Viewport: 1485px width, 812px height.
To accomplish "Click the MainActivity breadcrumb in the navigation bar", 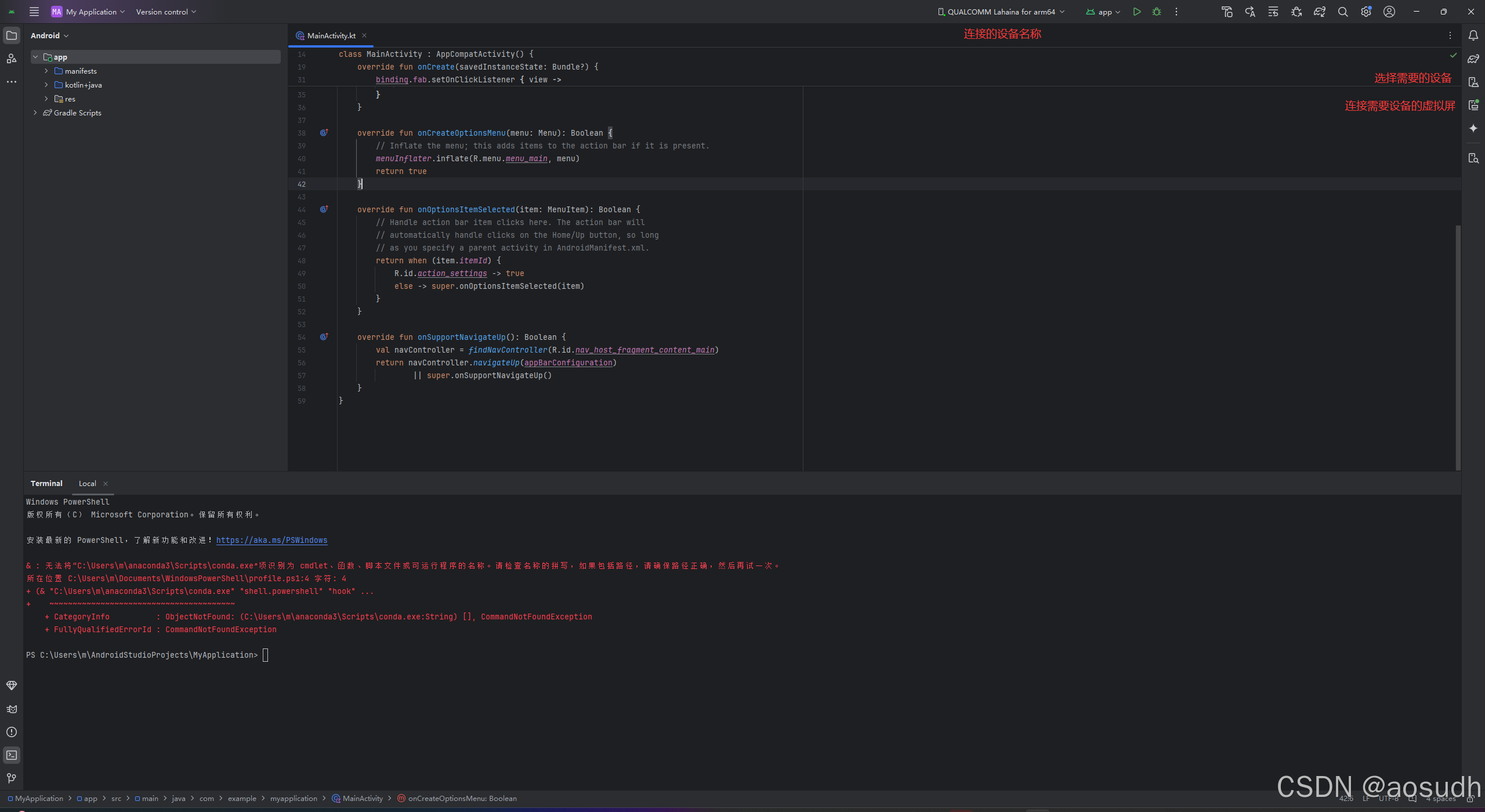I will 363,799.
